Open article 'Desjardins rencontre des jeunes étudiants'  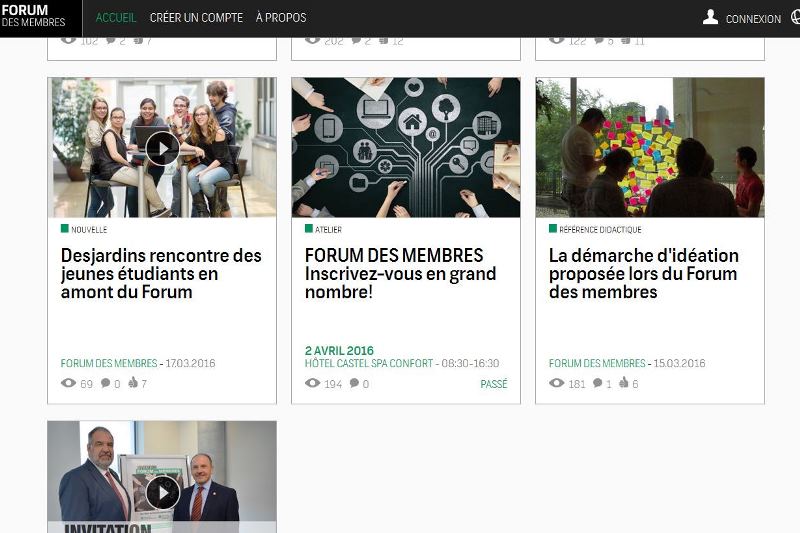click(161, 274)
